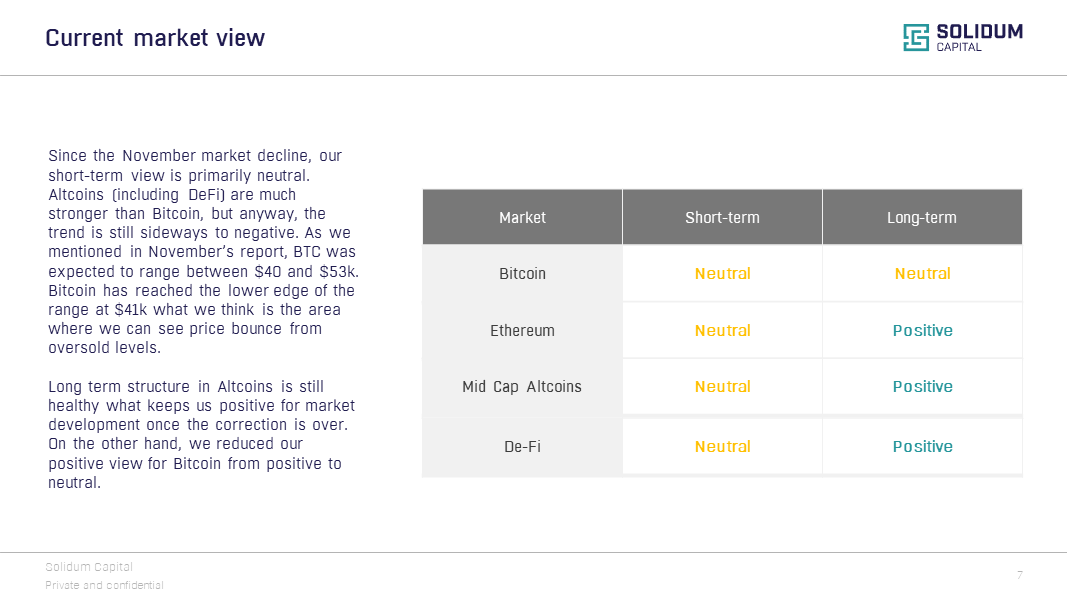Select the Market column header
Image resolution: width=1067 pixels, height=600 pixels.
[522, 217]
